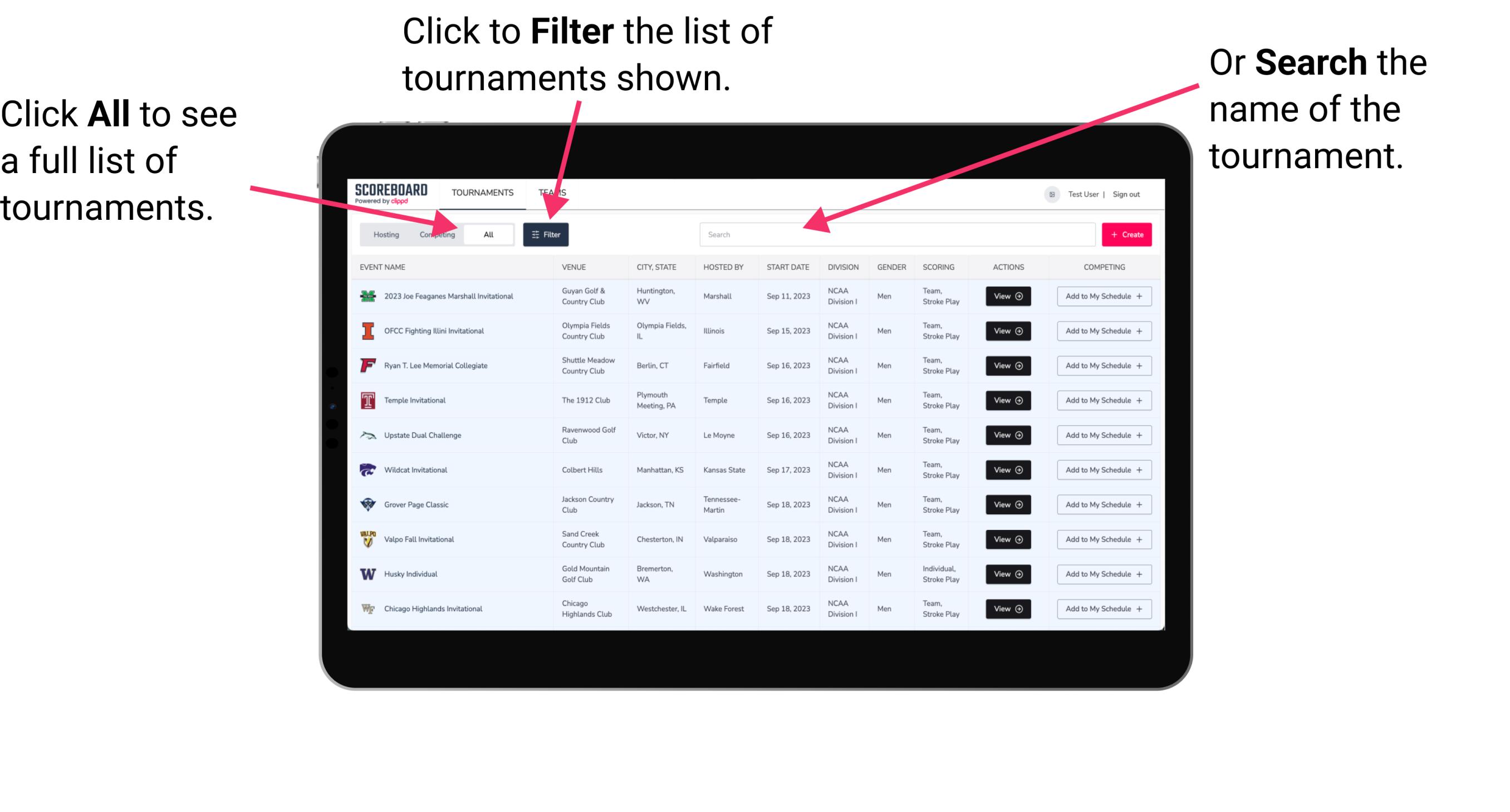1510x812 pixels.
Task: Open the Filter options panel
Action: coord(547,234)
